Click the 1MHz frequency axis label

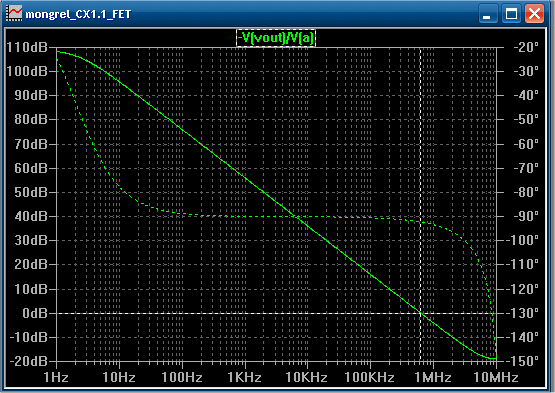pyautogui.click(x=433, y=377)
